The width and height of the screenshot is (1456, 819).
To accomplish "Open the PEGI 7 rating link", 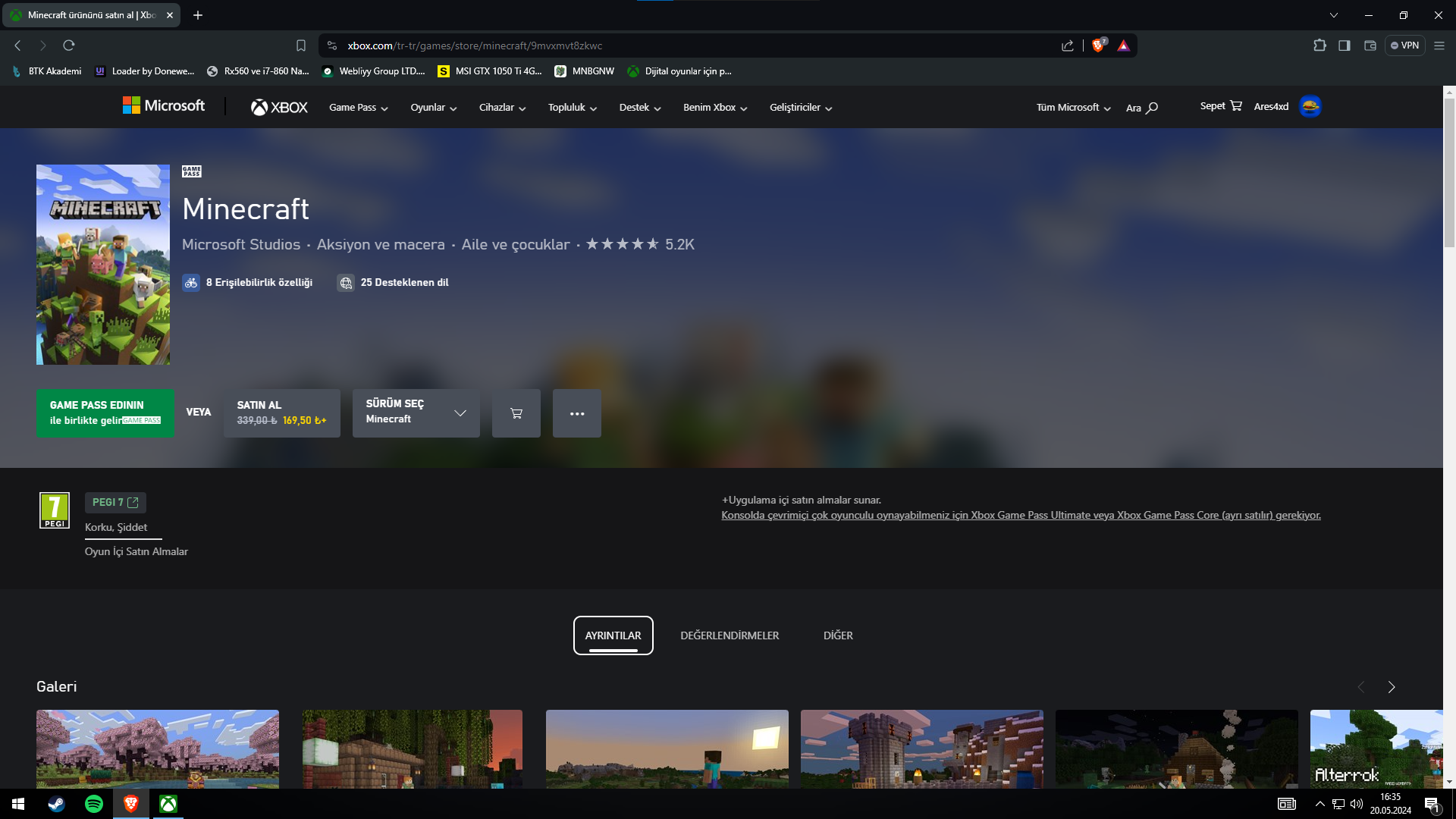I will coord(115,502).
